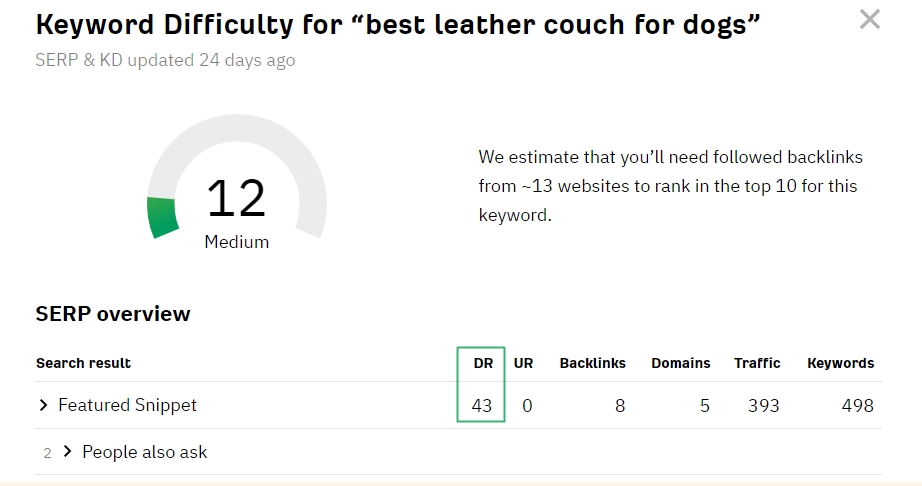Click the Keywords column header

tap(840, 363)
